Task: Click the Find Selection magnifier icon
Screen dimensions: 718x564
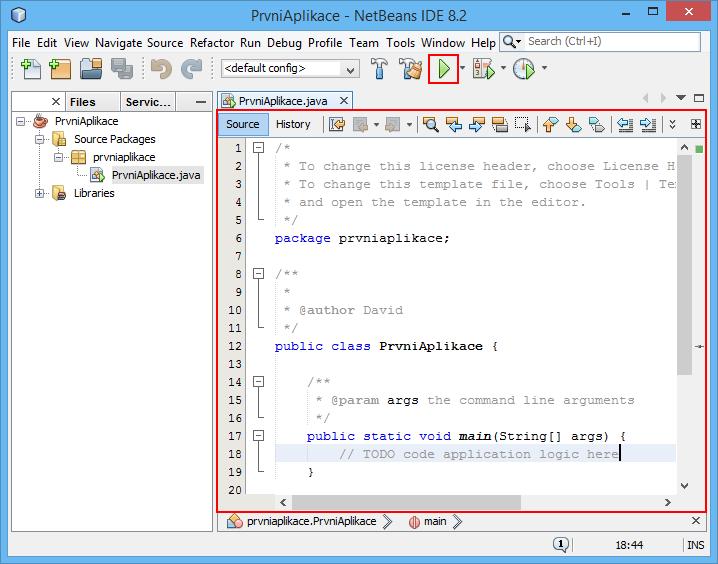Action: click(430, 124)
